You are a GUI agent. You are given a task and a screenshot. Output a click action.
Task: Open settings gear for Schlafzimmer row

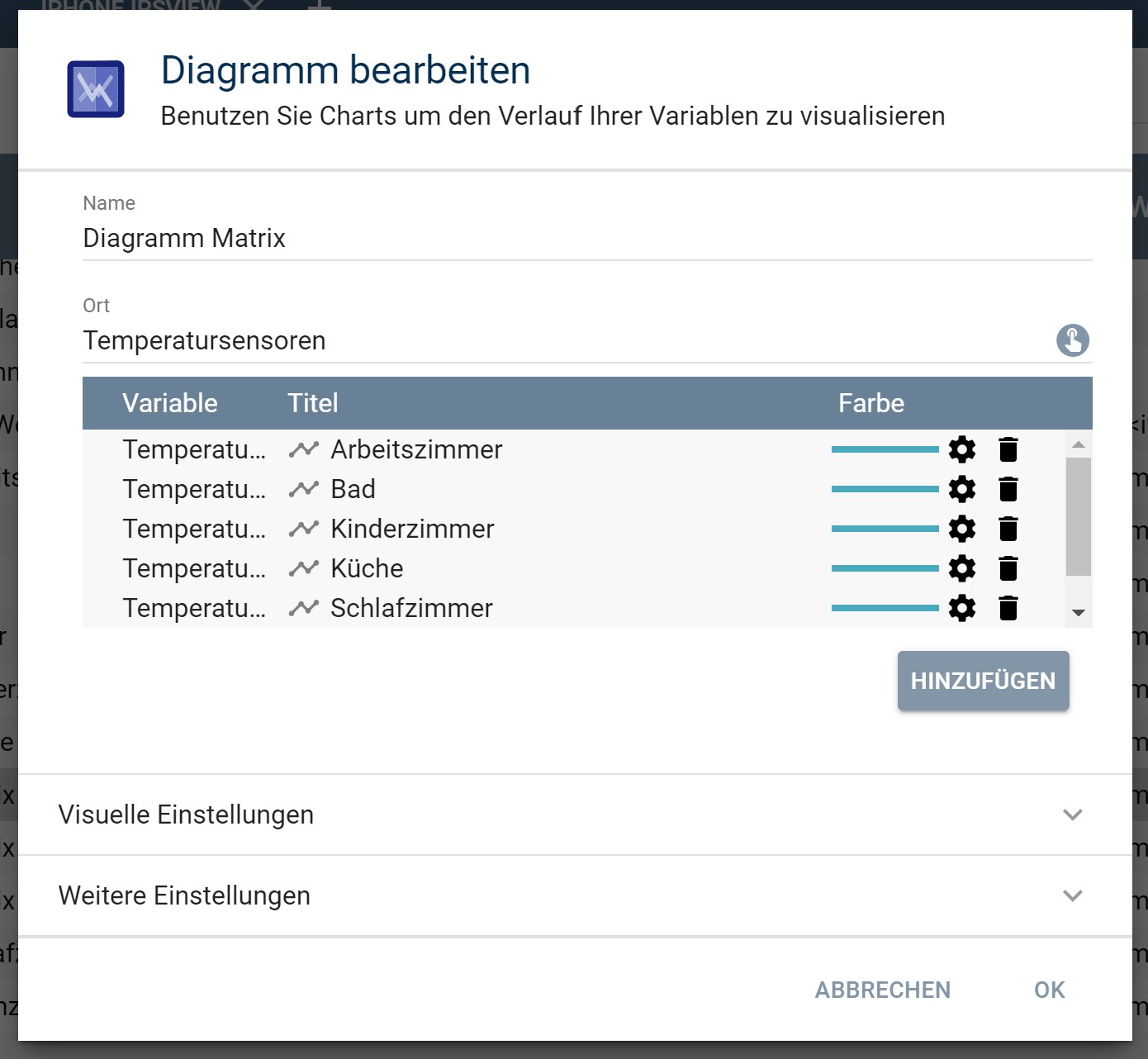click(962, 608)
